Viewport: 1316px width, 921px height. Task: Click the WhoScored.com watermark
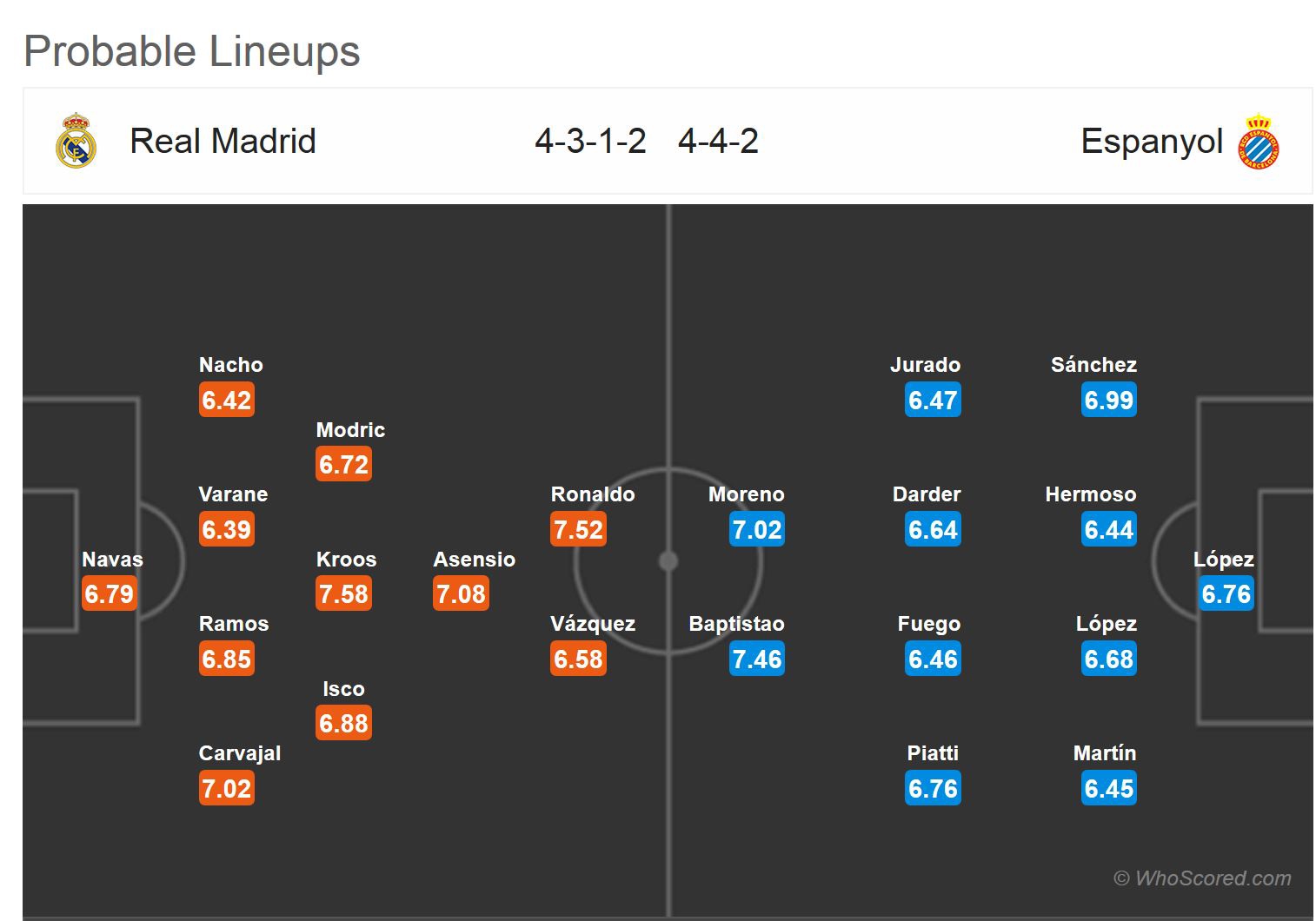(1202, 878)
